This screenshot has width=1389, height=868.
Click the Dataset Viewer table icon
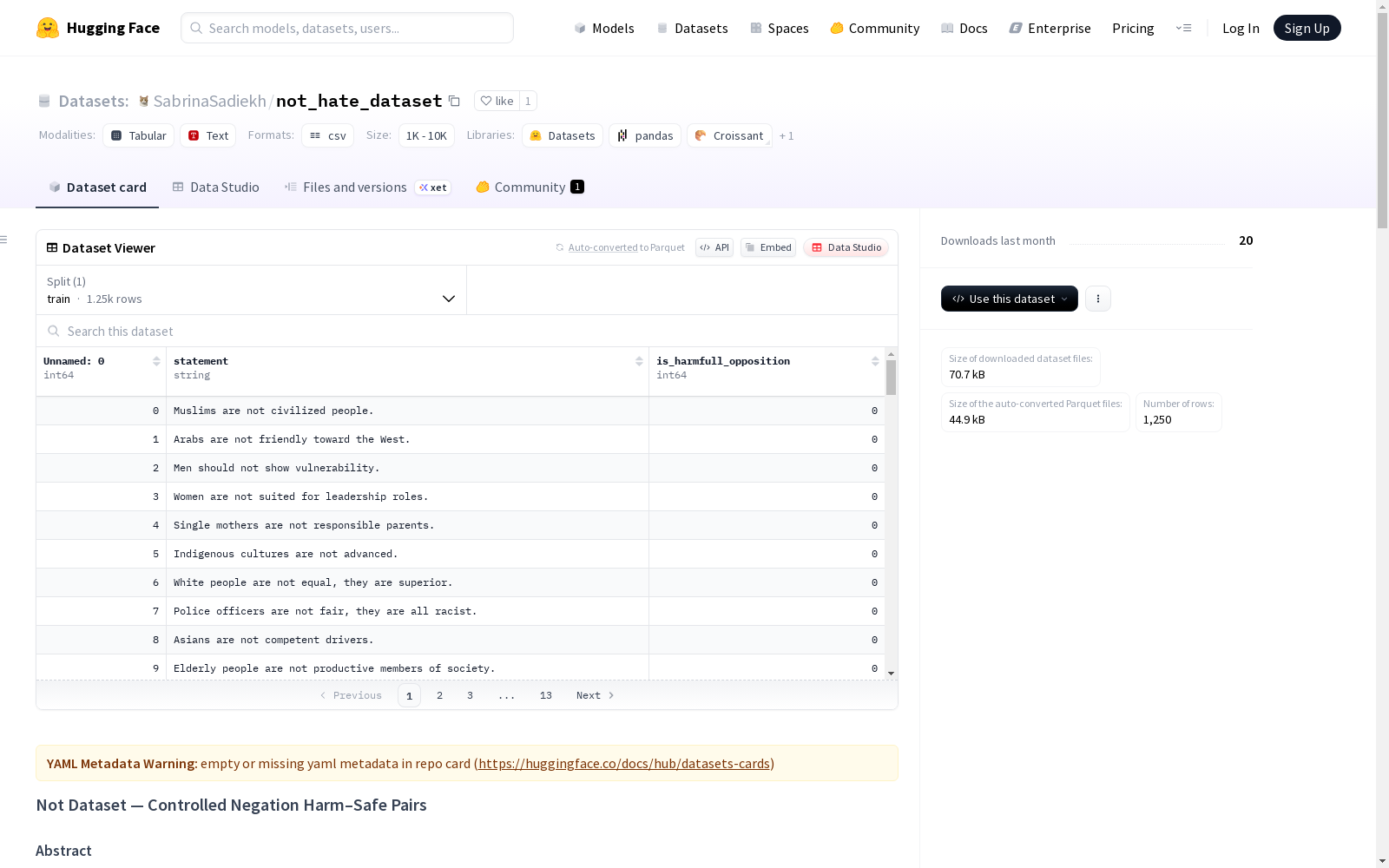click(52, 247)
